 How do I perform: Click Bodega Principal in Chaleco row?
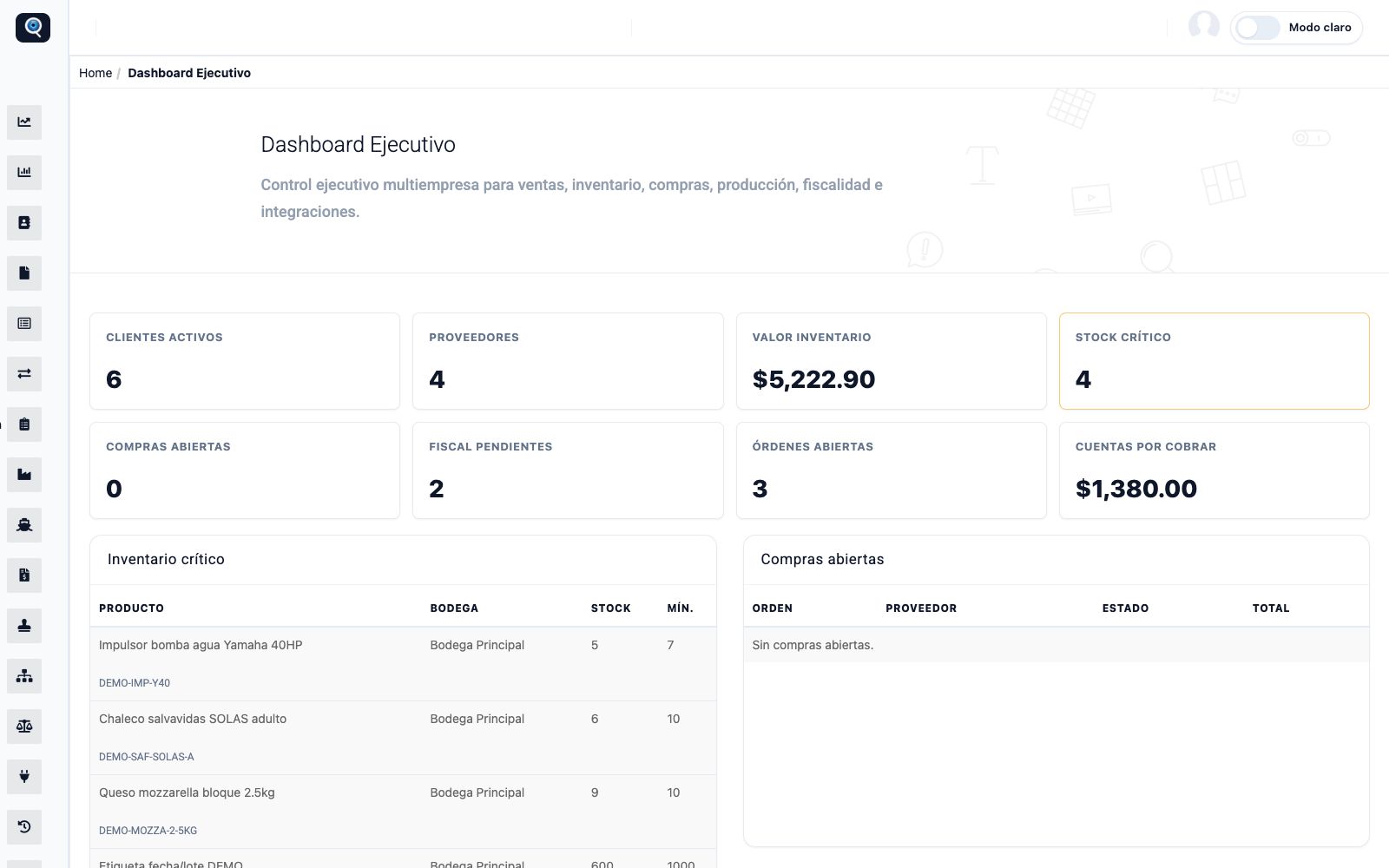click(x=477, y=719)
